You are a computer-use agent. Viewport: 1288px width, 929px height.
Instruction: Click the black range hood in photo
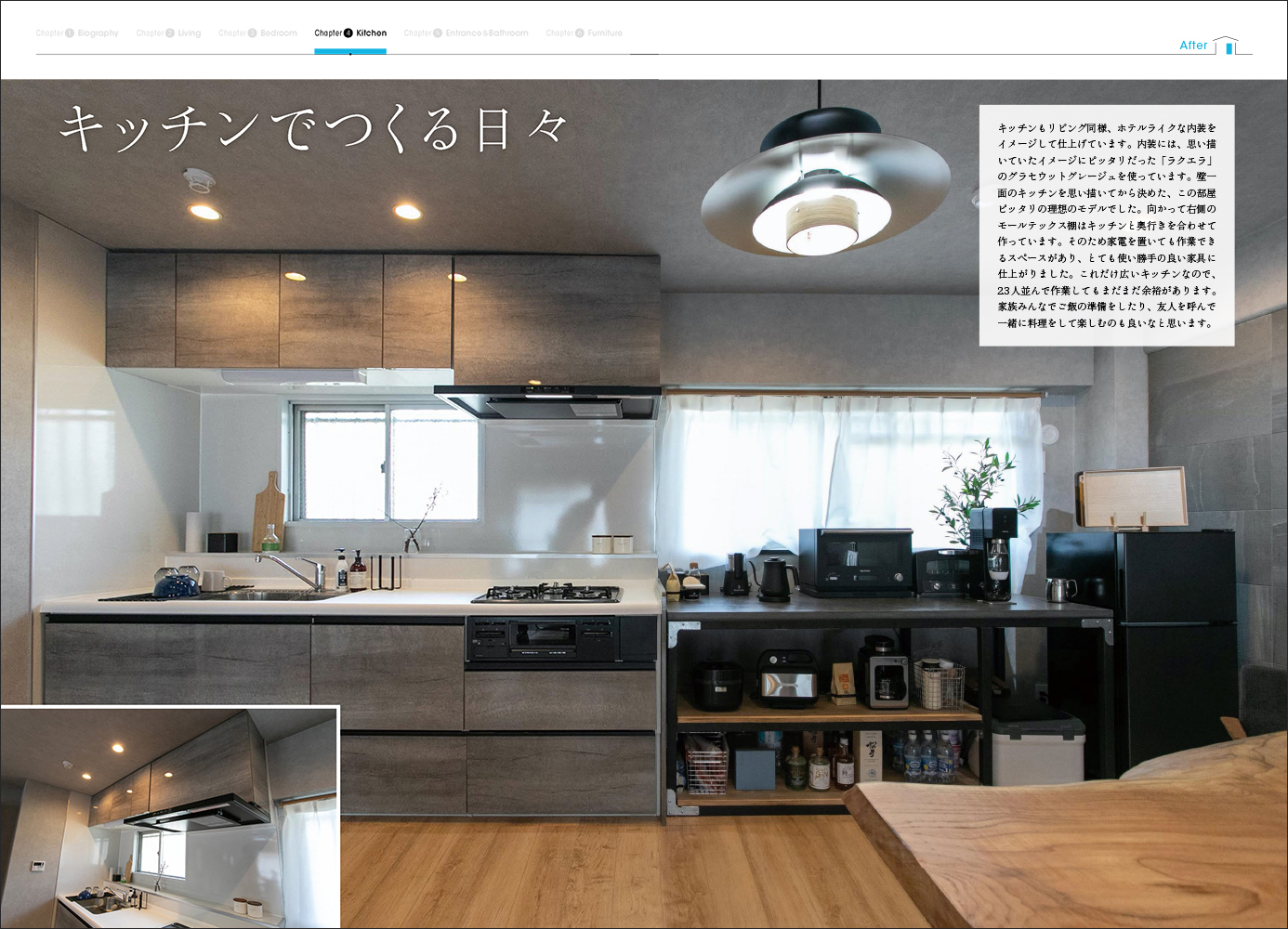click(x=548, y=403)
